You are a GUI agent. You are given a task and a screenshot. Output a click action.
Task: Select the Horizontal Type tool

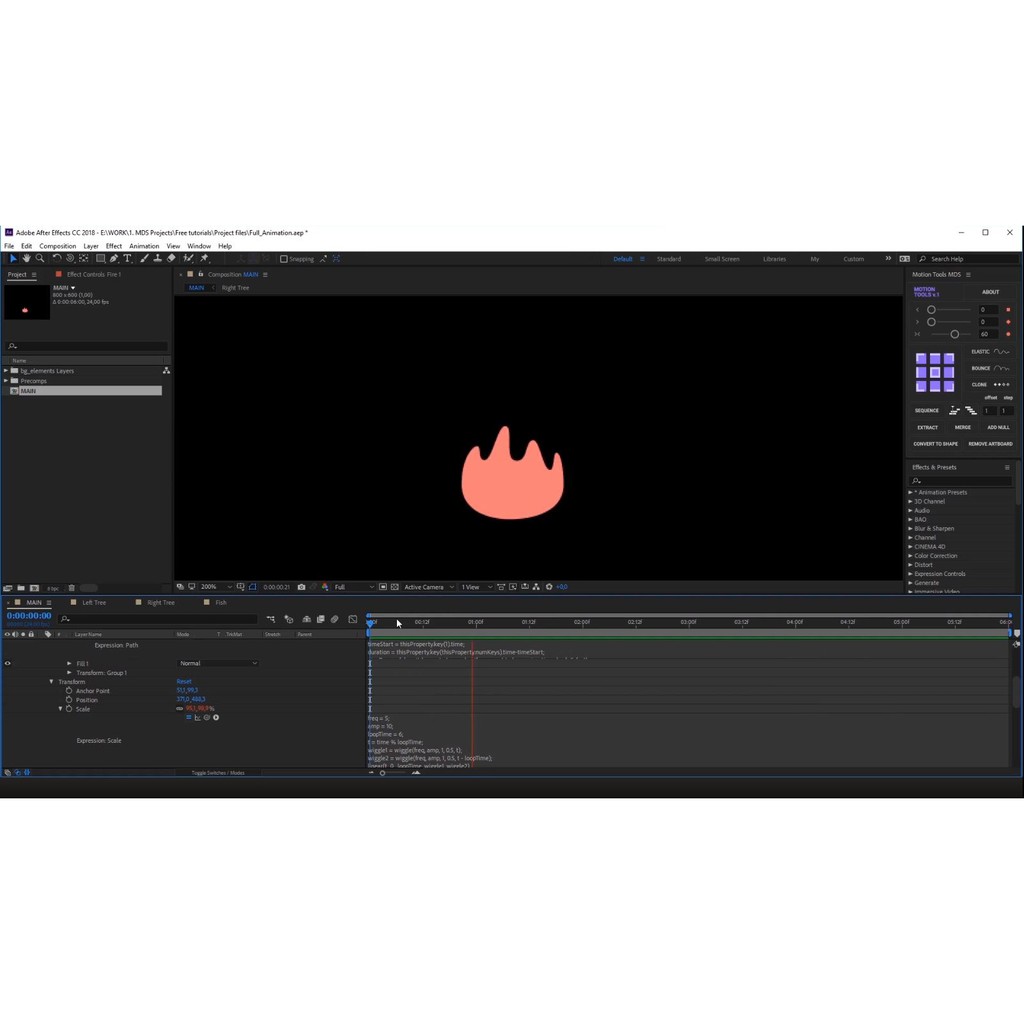tap(127, 259)
